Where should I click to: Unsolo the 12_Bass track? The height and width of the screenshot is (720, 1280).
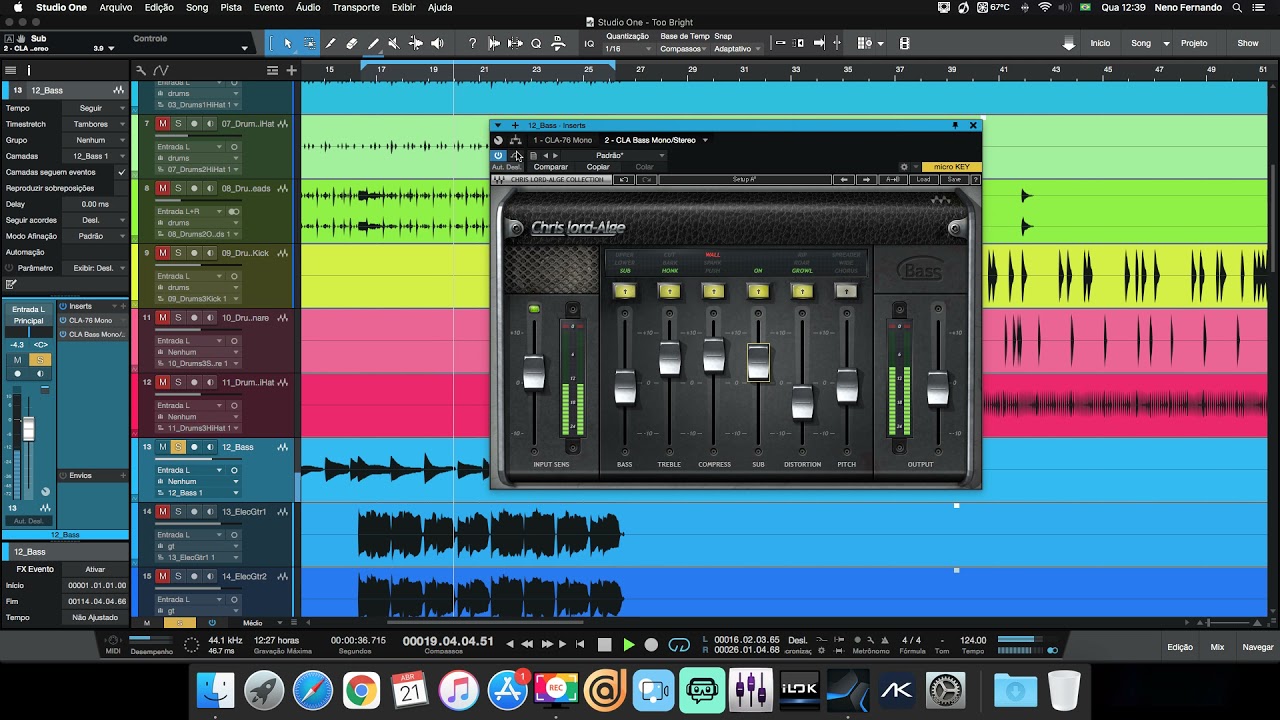tap(178, 447)
